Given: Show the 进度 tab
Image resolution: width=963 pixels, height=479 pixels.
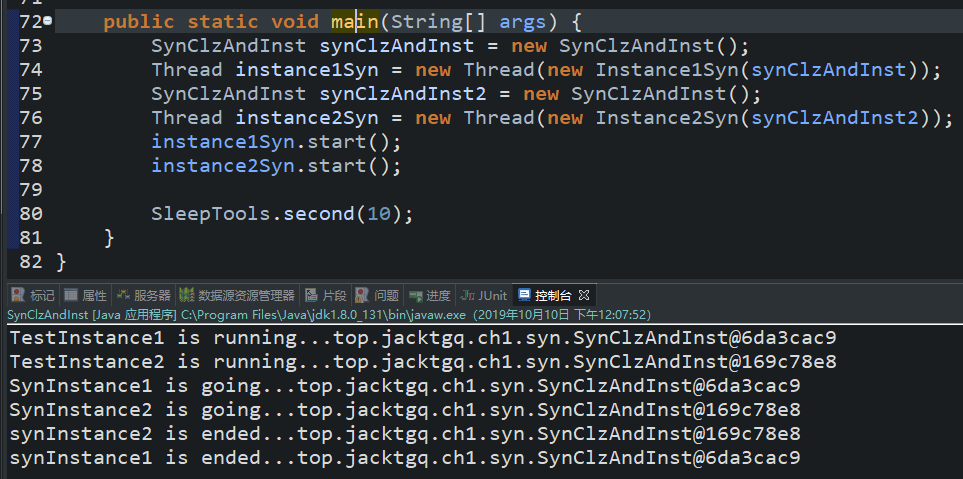Looking at the screenshot, I should [x=431, y=295].
